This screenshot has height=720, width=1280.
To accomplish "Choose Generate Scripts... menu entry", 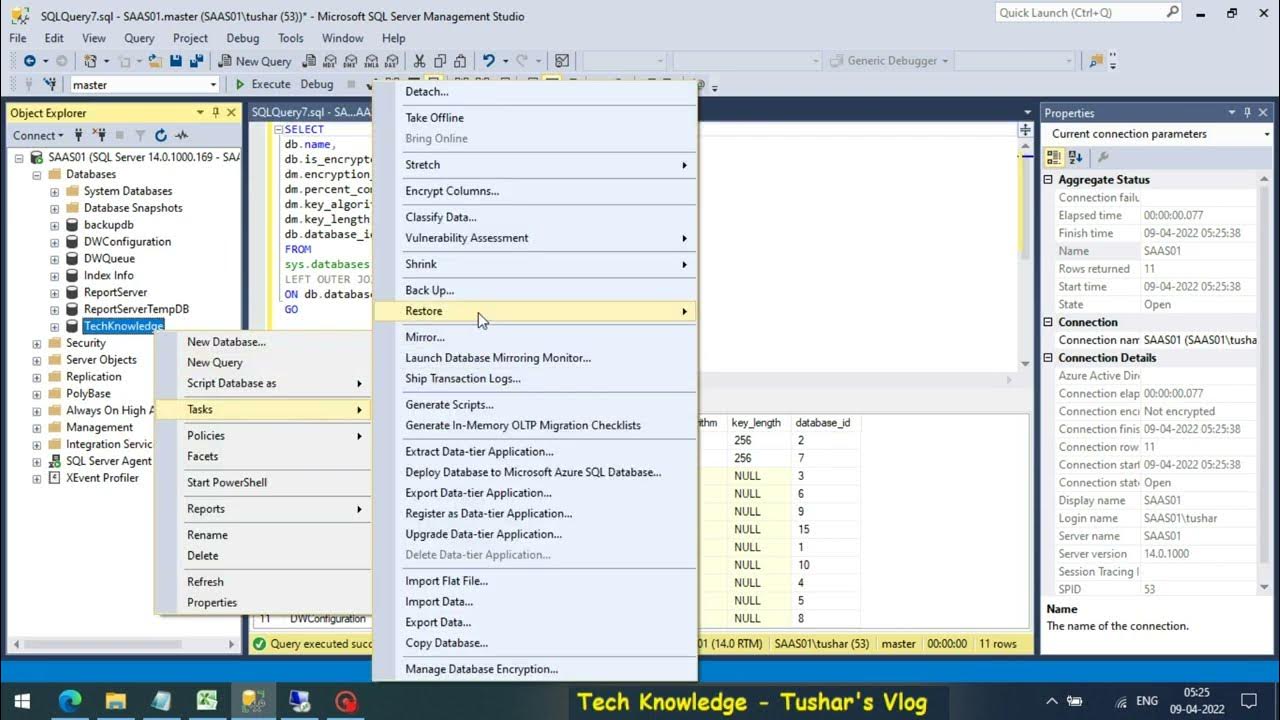I will click(535, 405).
